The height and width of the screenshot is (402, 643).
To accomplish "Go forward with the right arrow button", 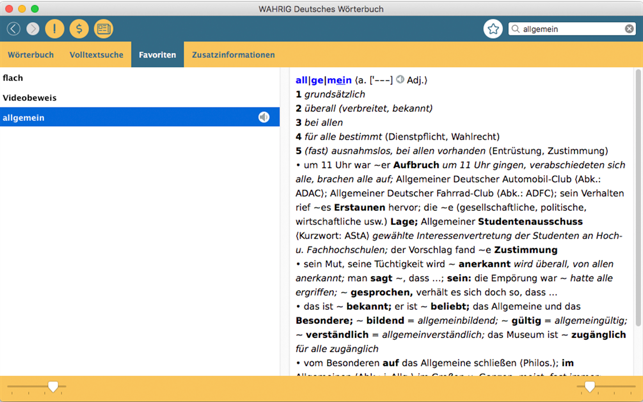I will pos(33,29).
